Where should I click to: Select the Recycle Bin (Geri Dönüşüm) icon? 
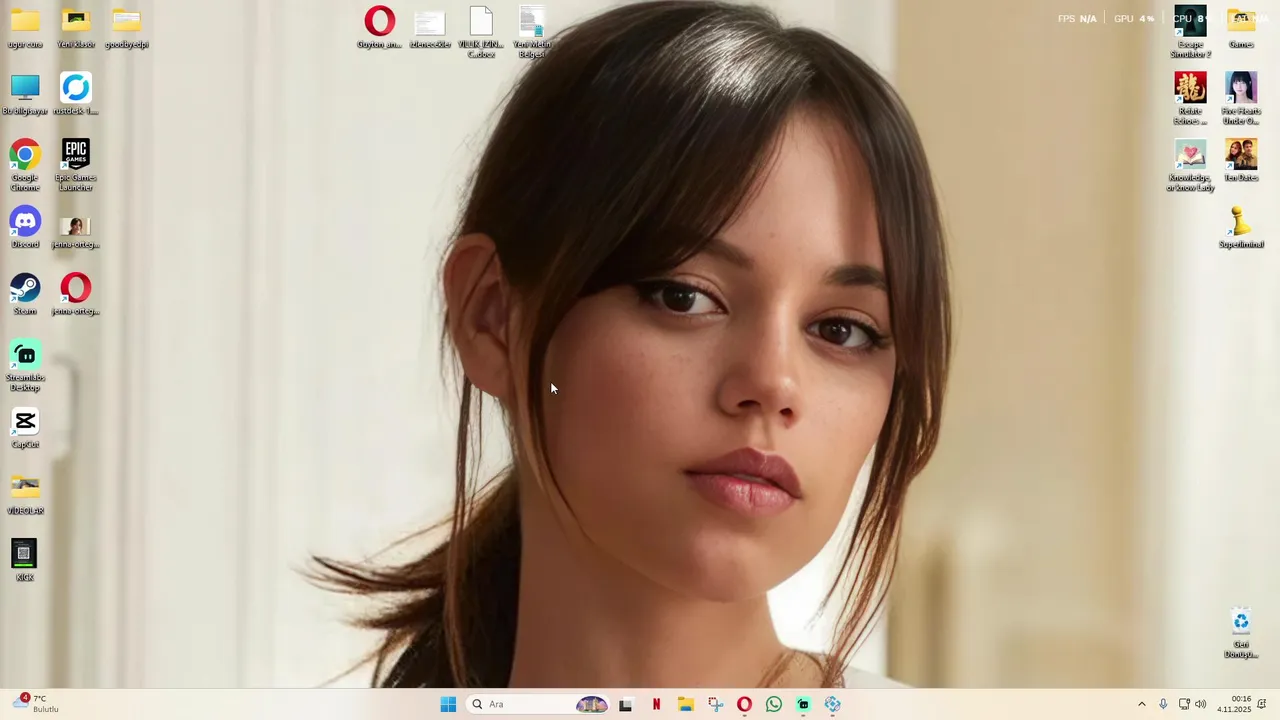click(1241, 633)
